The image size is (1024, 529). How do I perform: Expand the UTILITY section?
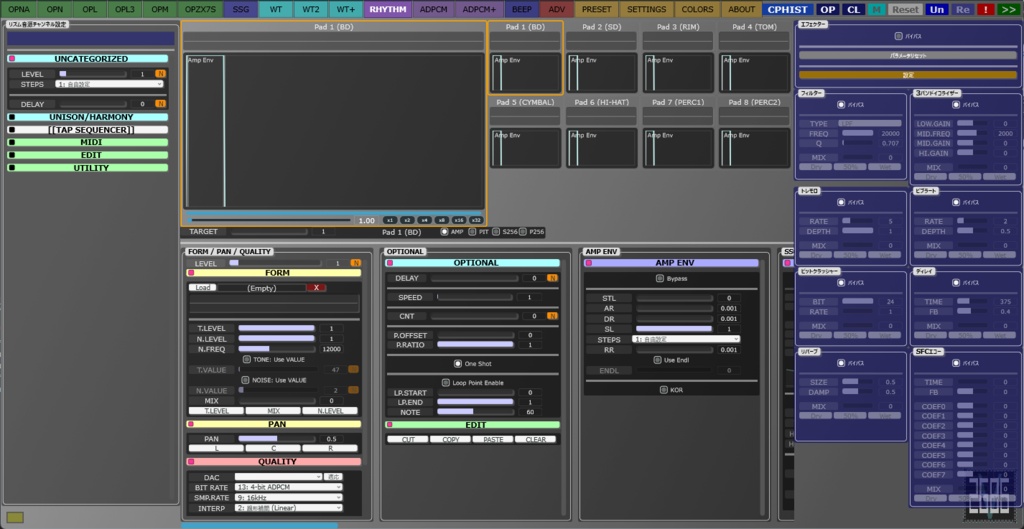pos(88,168)
